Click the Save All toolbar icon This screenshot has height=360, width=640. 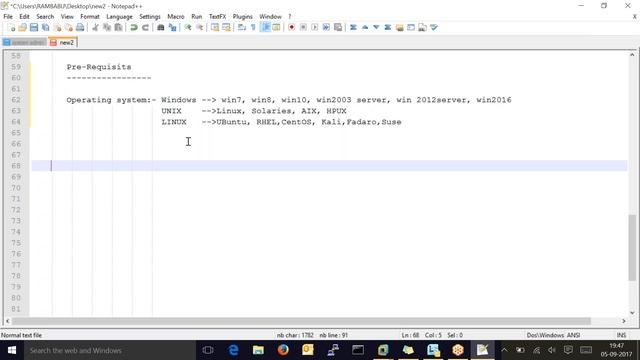45,27
